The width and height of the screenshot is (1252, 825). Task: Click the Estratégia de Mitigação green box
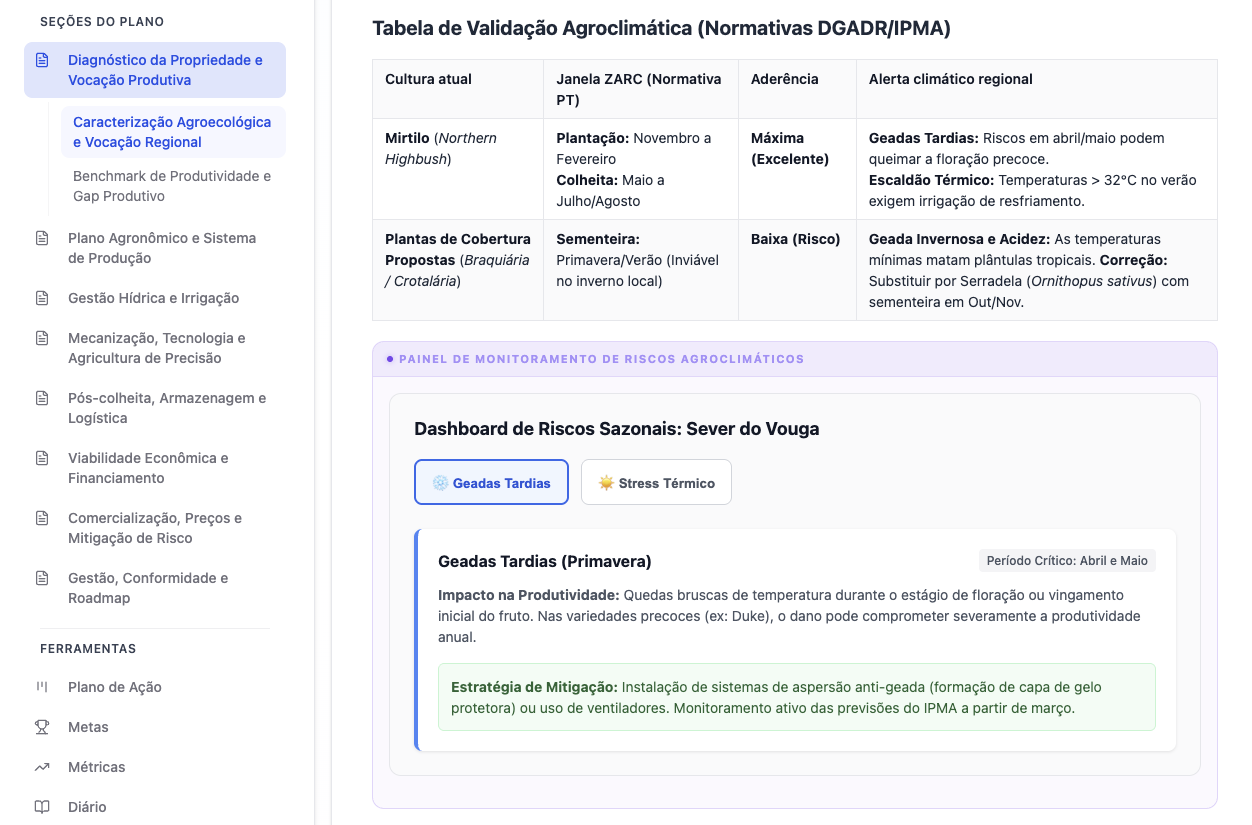pos(796,697)
